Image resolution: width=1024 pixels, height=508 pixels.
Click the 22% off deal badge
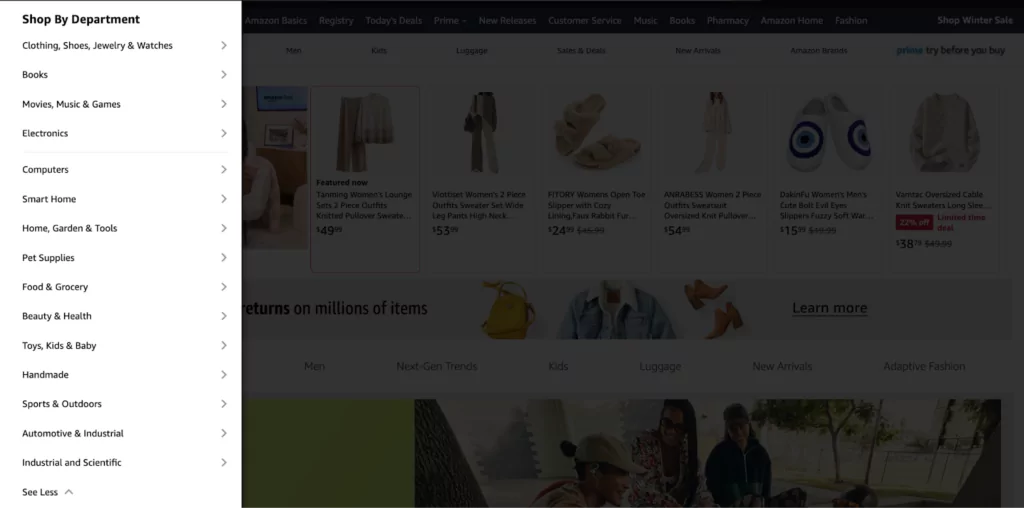click(914, 223)
